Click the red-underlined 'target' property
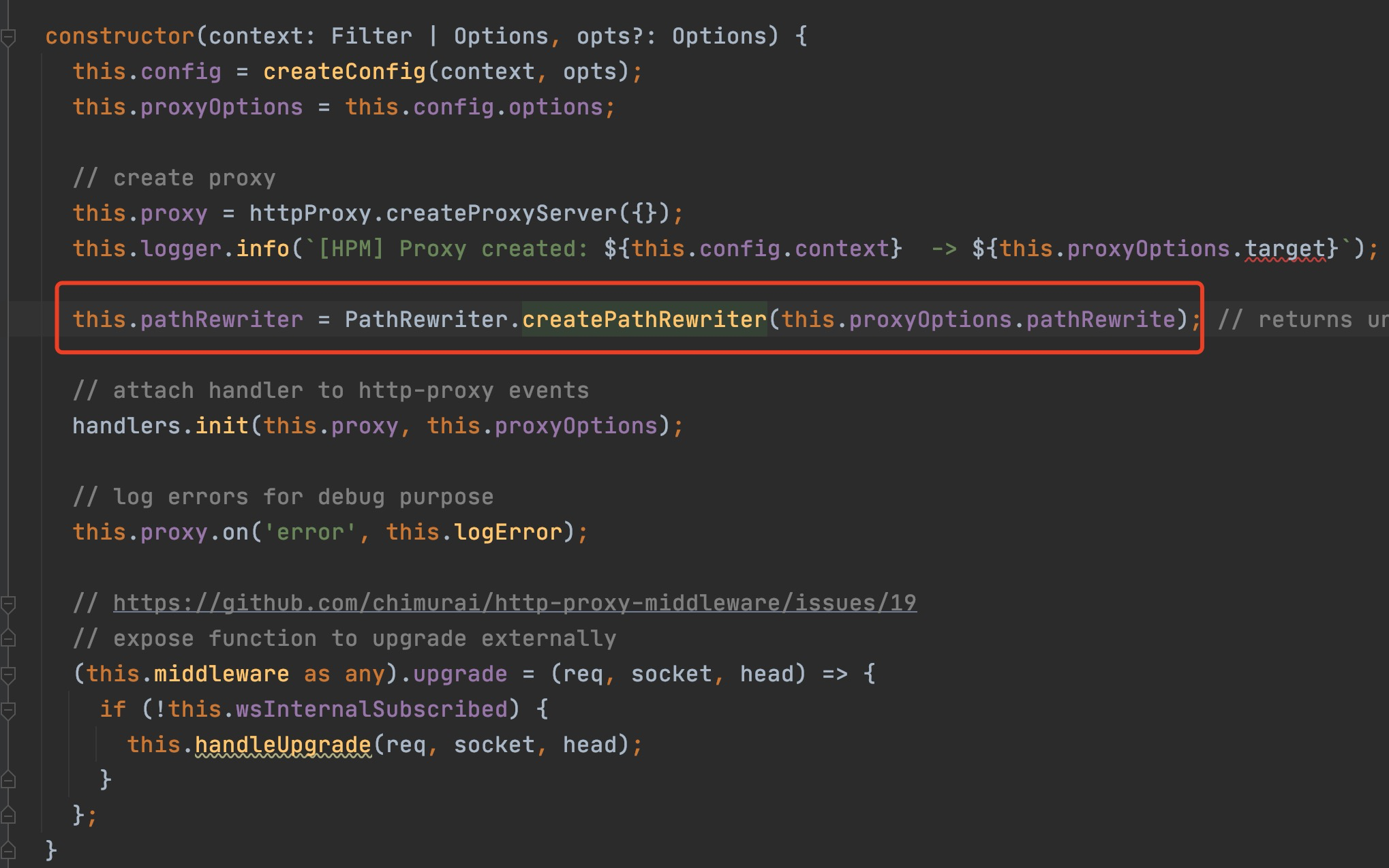Image resolution: width=1389 pixels, height=868 pixels. tap(1285, 249)
